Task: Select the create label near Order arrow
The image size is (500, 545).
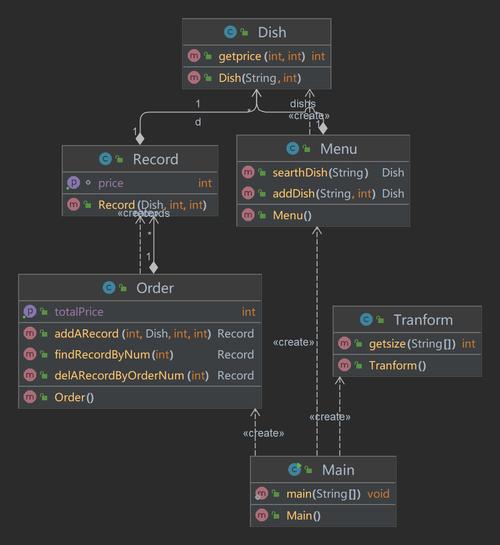Action: (x=263, y=433)
